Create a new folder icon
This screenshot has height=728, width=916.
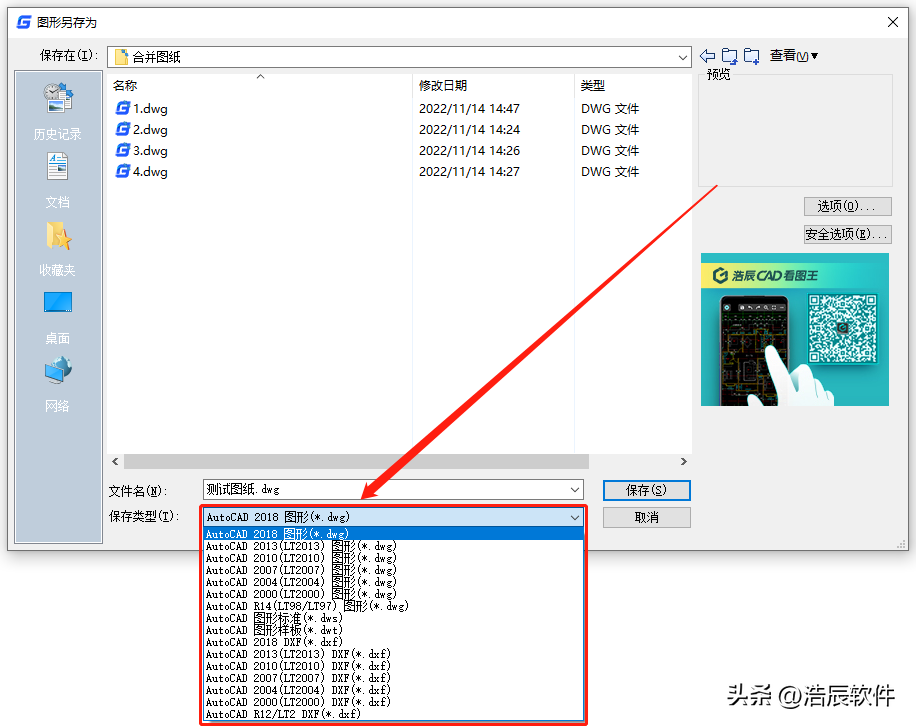751,56
